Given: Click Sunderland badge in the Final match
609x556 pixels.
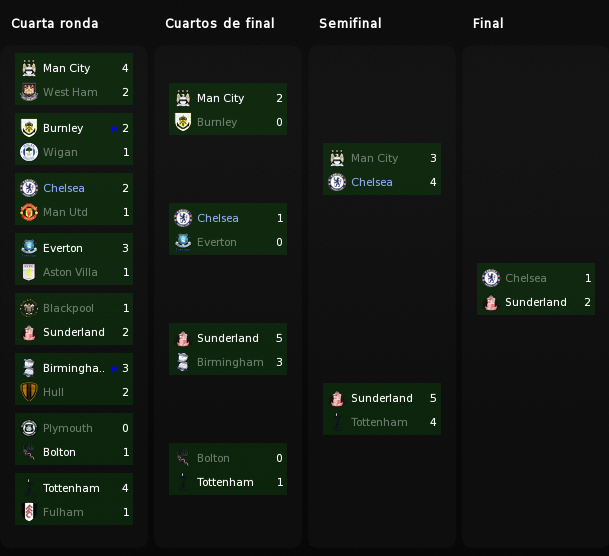Looking at the screenshot, I should point(491,302).
